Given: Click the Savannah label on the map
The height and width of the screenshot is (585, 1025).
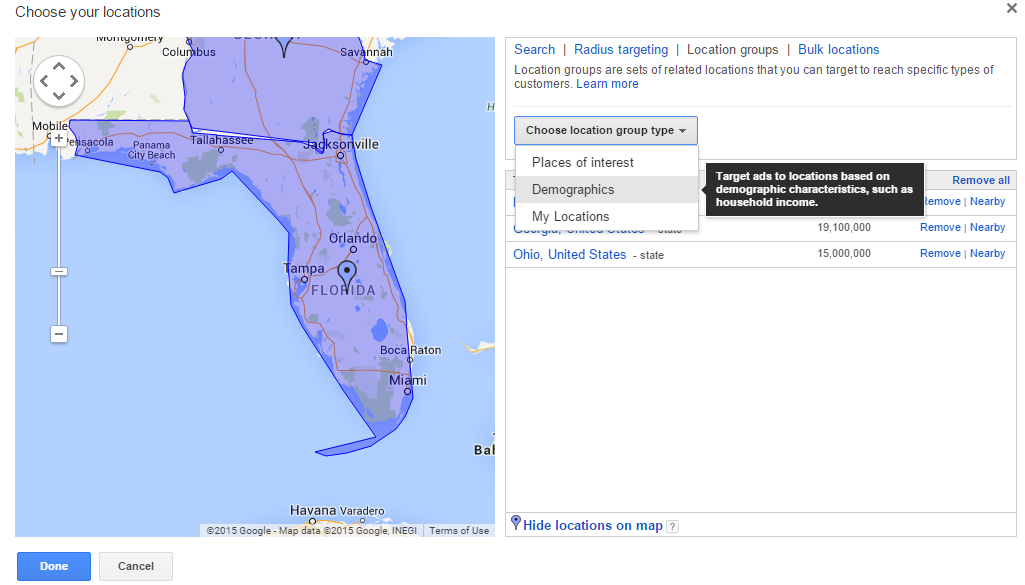Looking at the screenshot, I should click(x=366, y=52).
